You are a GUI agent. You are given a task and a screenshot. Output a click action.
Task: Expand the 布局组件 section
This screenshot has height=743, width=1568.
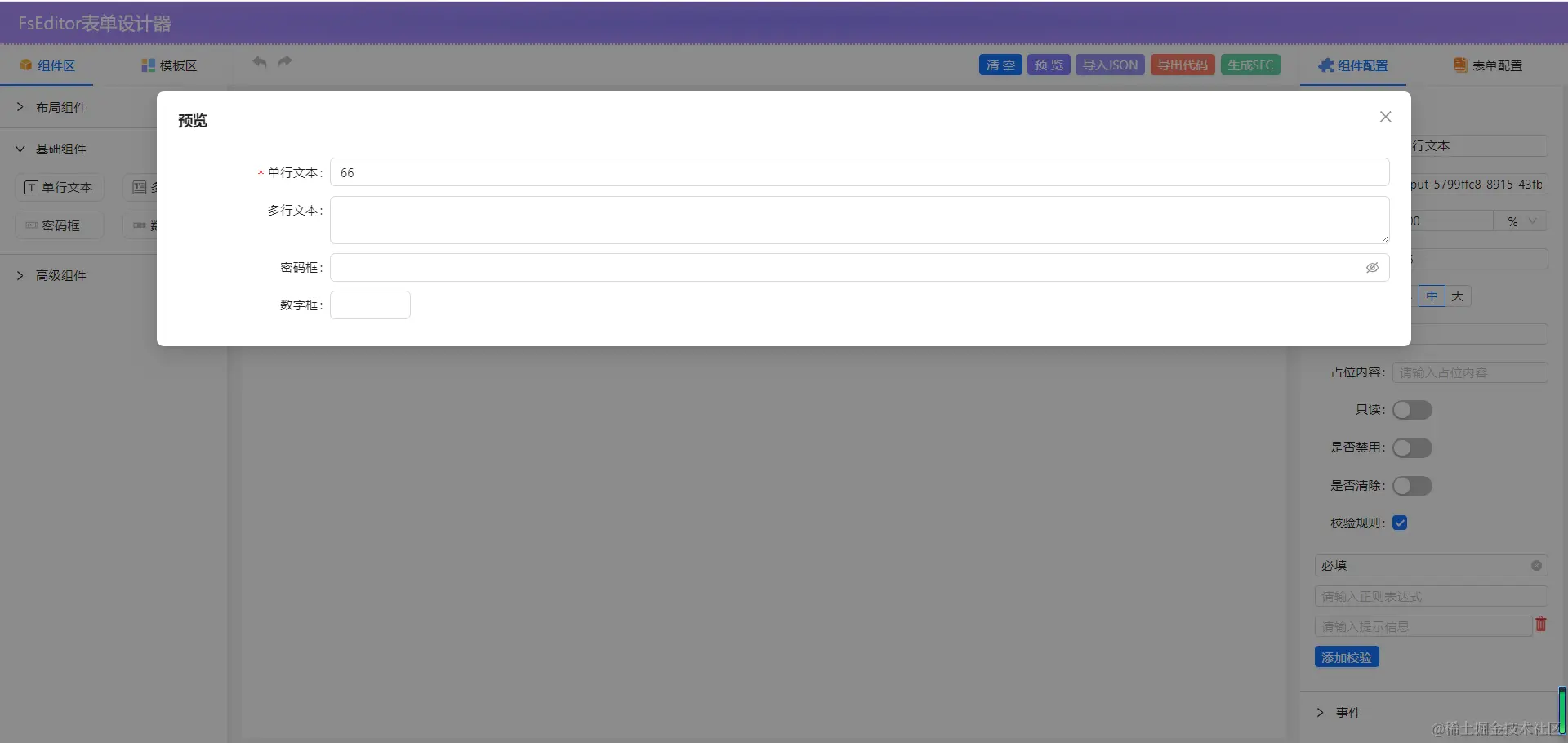78,107
